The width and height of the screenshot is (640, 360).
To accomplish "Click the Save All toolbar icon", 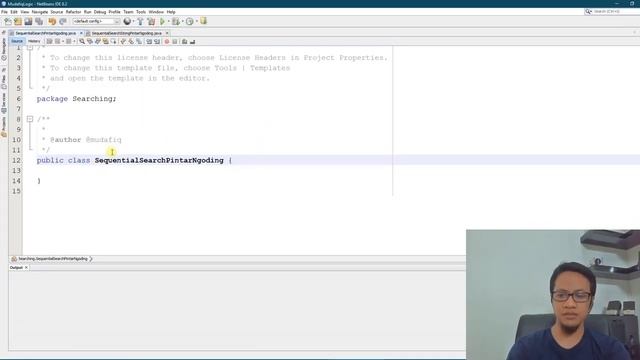I will (x=39, y=21).
